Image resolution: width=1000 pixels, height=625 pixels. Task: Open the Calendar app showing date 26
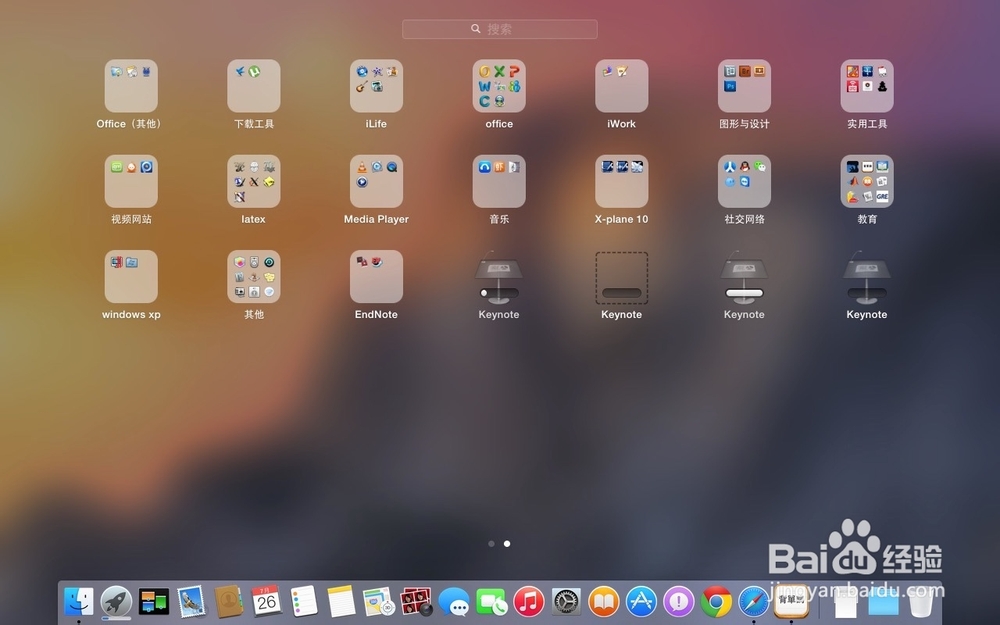tap(265, 602)
